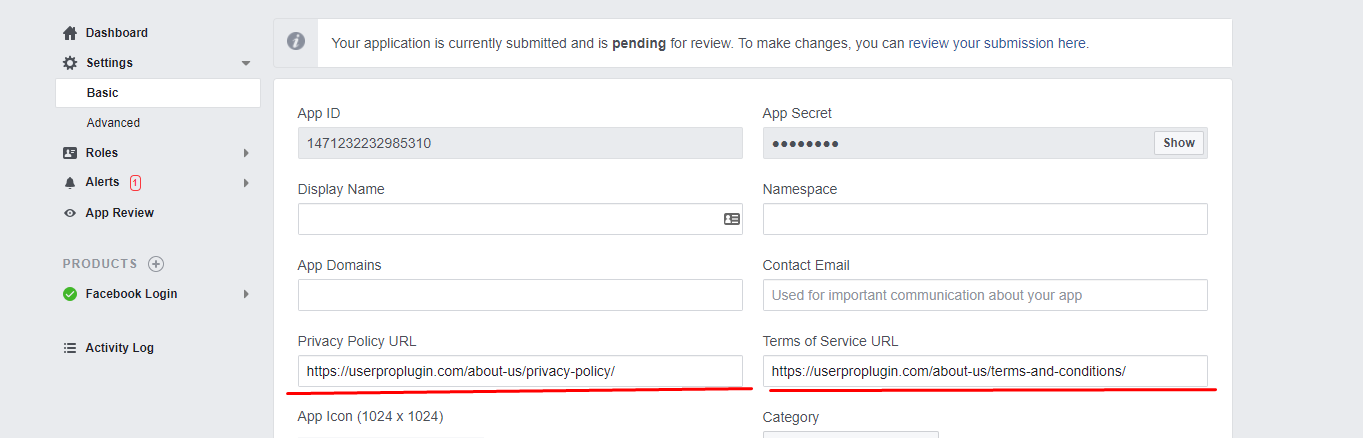
Task: Collapse the Settings section arrow
Action: (x=246, y=64)
